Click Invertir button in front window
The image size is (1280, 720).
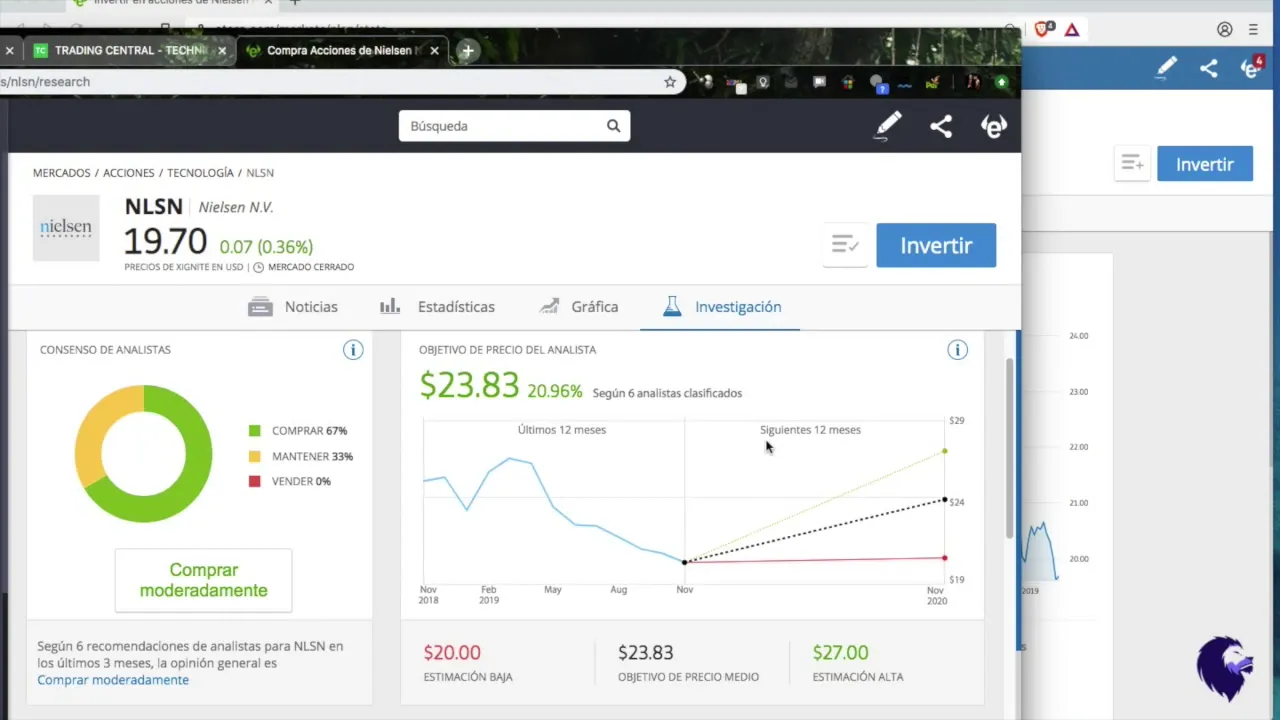pyautogui.click(x=936, y=245)
